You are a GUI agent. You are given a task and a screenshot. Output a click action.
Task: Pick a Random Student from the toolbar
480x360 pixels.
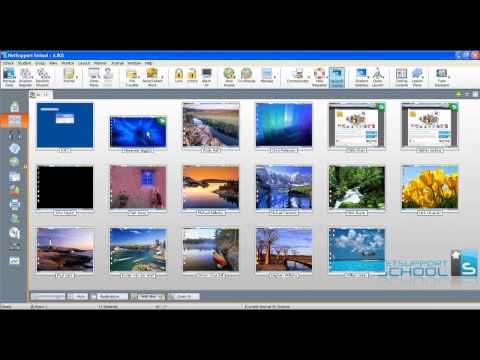coord(43,77)
